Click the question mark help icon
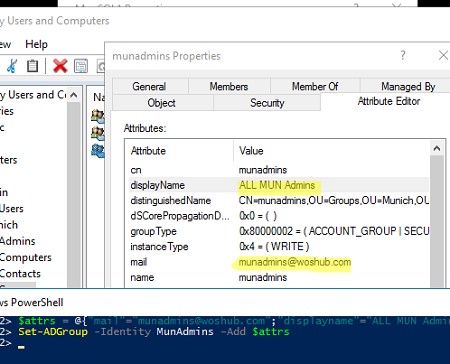The width and height of the screenshot is (450, 364). coord(403,55)
